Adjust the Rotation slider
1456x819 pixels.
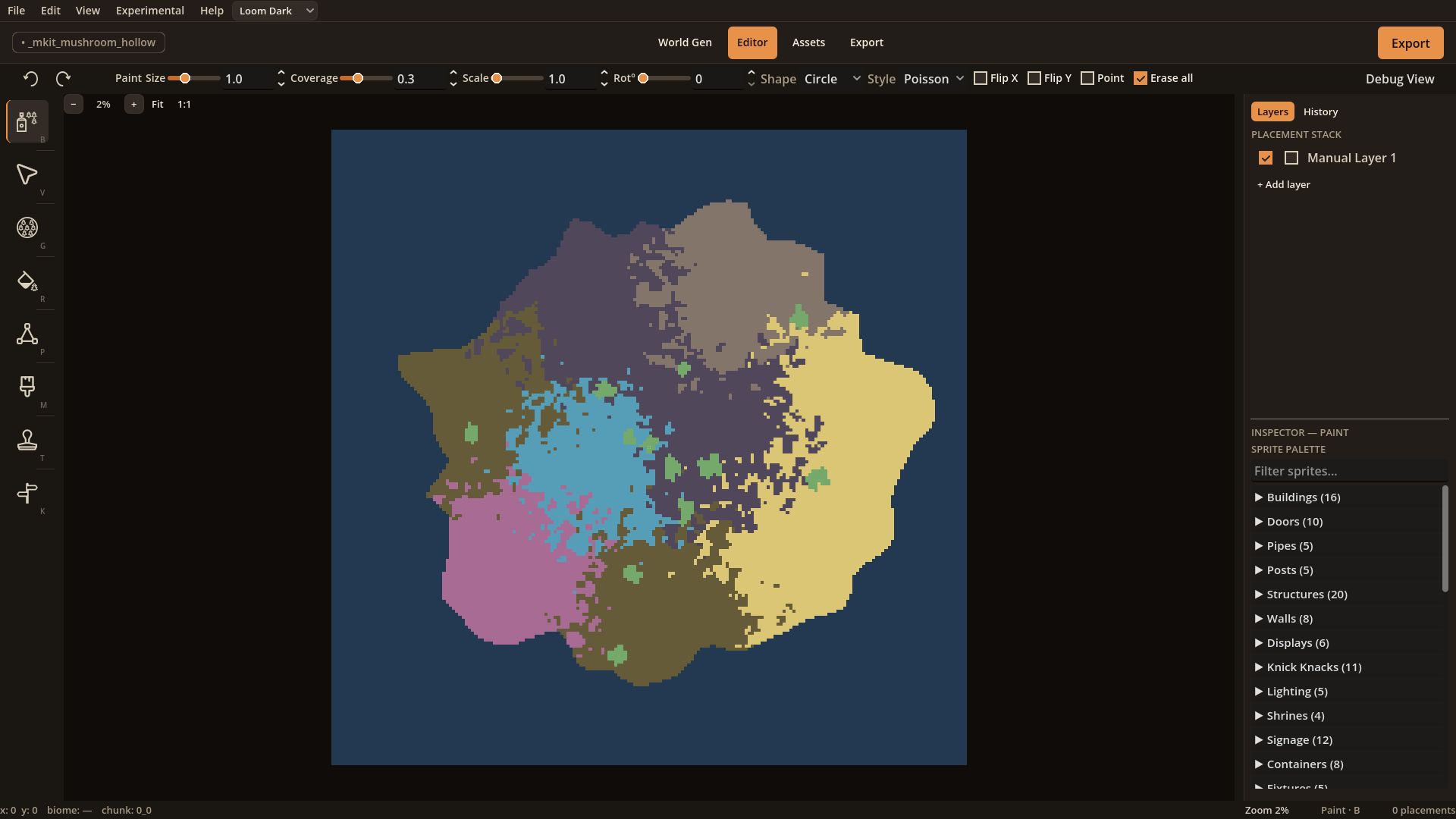click(x=664, y=78)
